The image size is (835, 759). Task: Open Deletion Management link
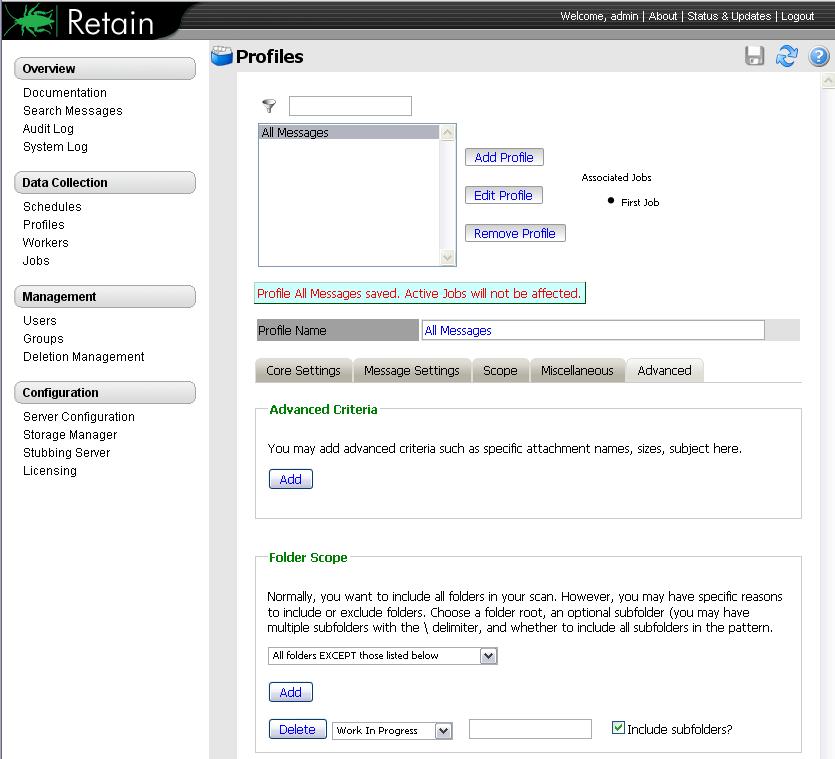coord(84,357)
